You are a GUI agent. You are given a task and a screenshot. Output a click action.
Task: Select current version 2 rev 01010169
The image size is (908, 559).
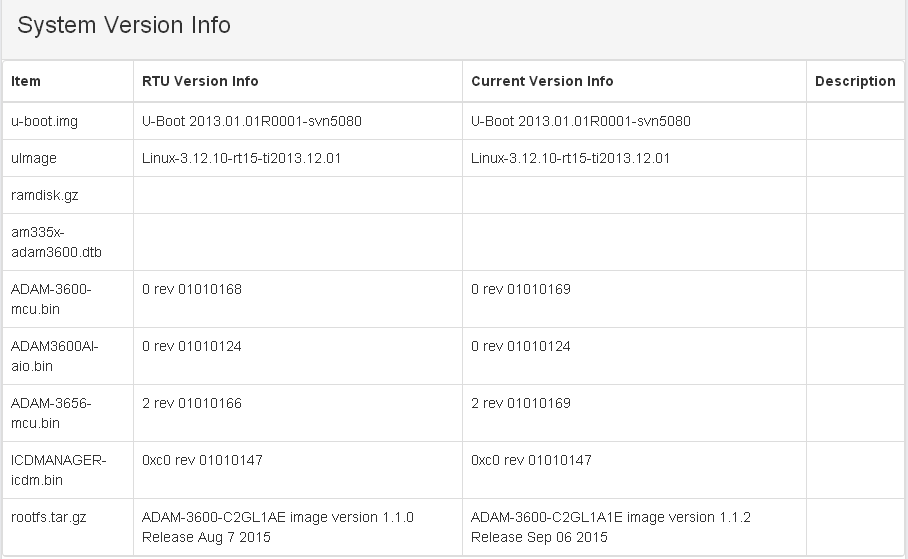[521, 403]
